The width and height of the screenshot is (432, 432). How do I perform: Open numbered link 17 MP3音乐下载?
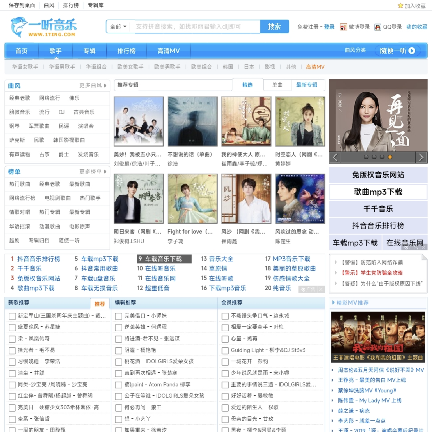292,259
